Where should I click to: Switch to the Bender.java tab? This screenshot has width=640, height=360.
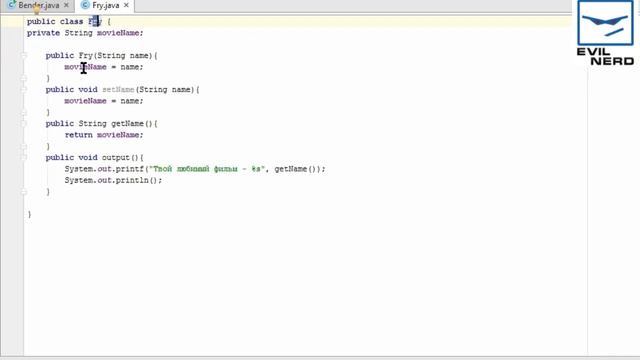tap(38, 5)
